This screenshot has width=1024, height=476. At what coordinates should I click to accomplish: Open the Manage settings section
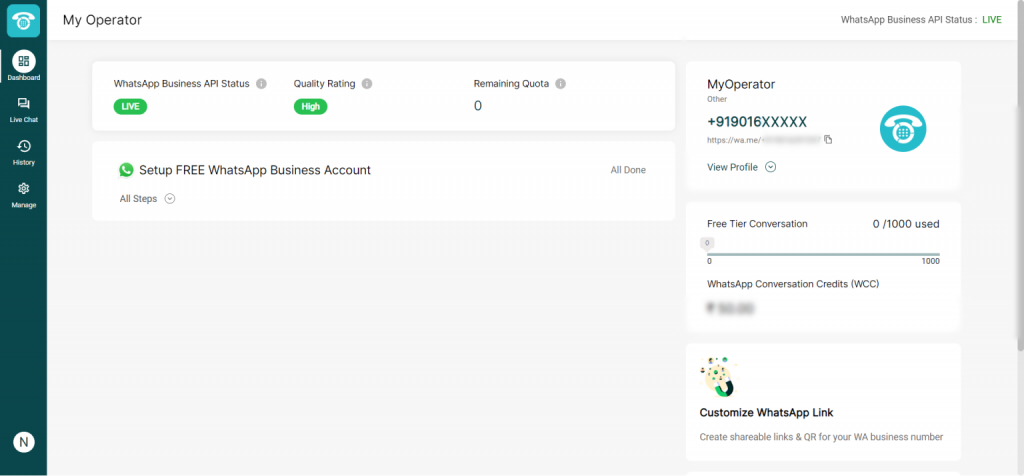[24, 195]
